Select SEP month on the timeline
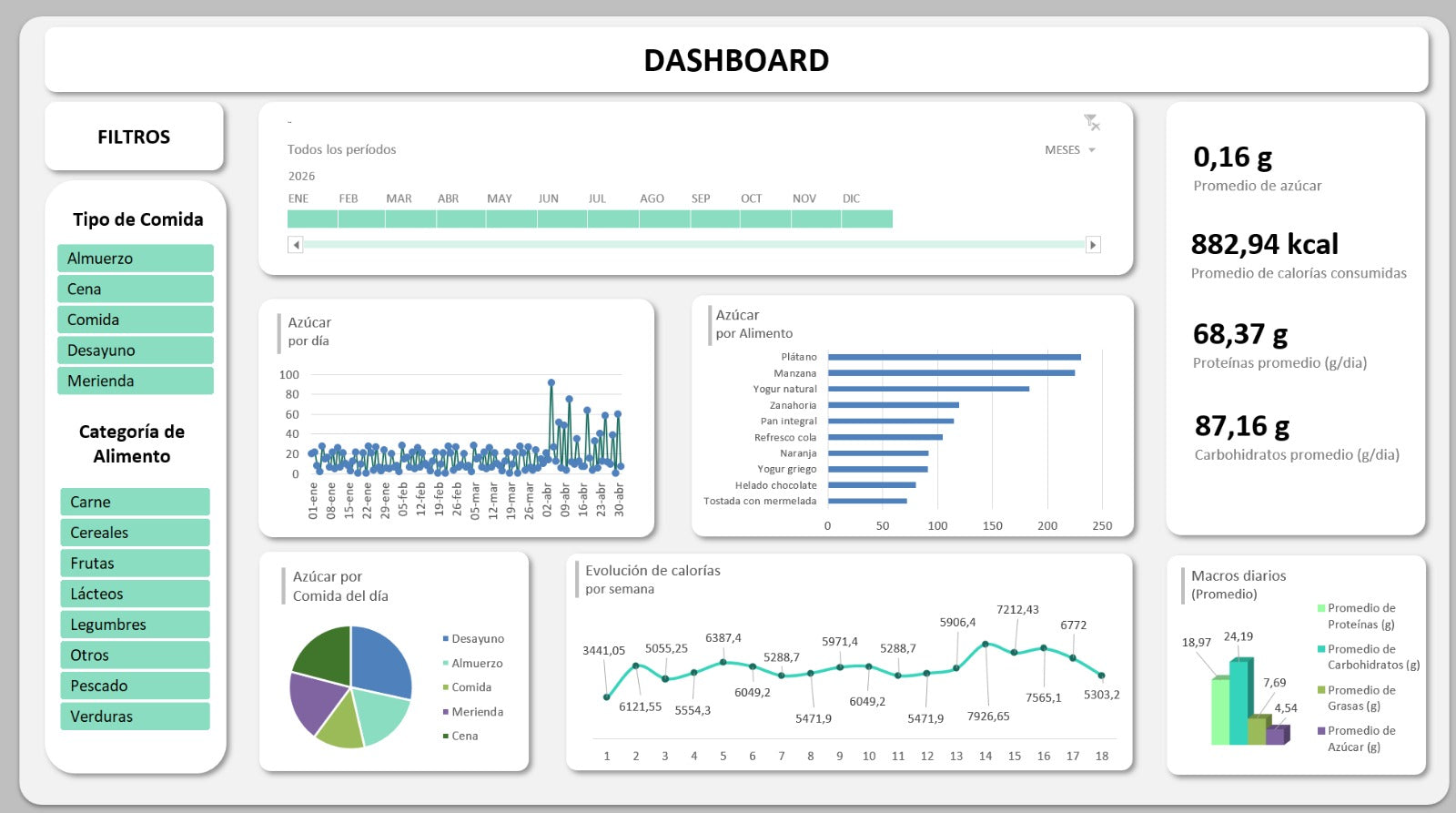 point(714,219)
